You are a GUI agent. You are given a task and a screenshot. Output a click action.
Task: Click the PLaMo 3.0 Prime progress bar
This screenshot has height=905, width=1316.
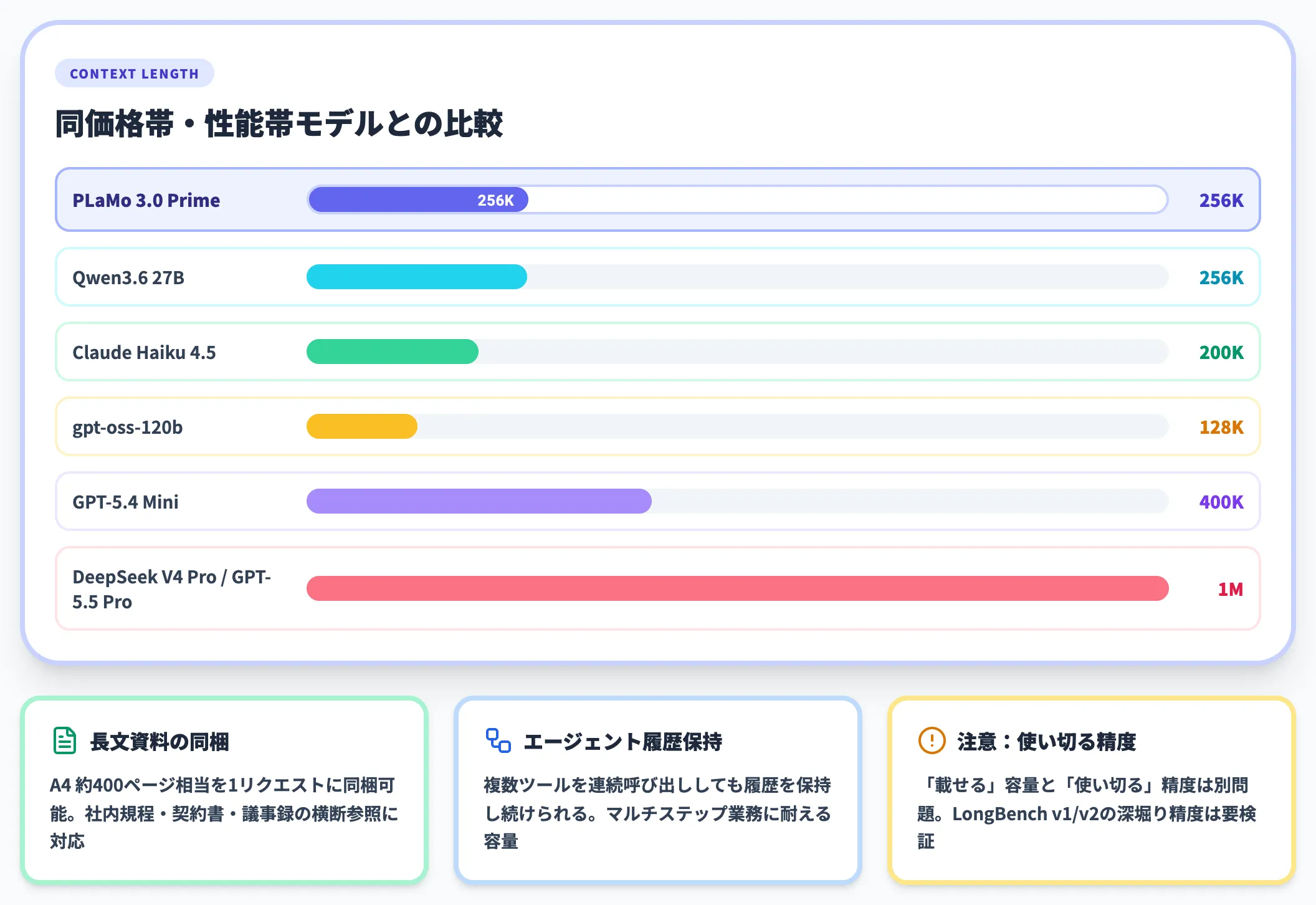pyautogui.click(x=737, y=200)
